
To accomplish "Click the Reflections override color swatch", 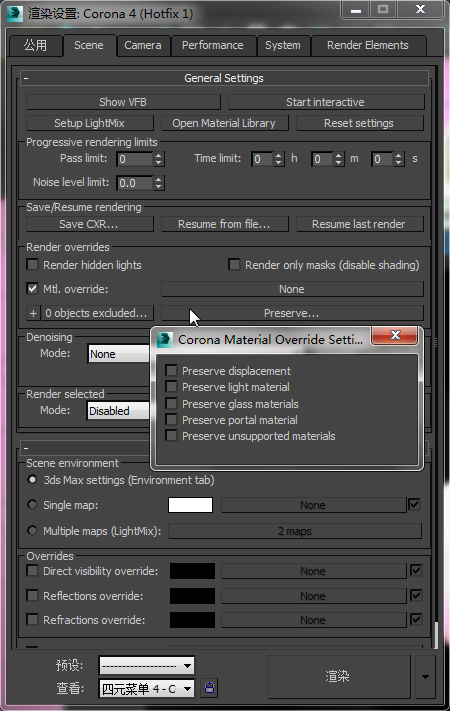I will click(192, 596).
